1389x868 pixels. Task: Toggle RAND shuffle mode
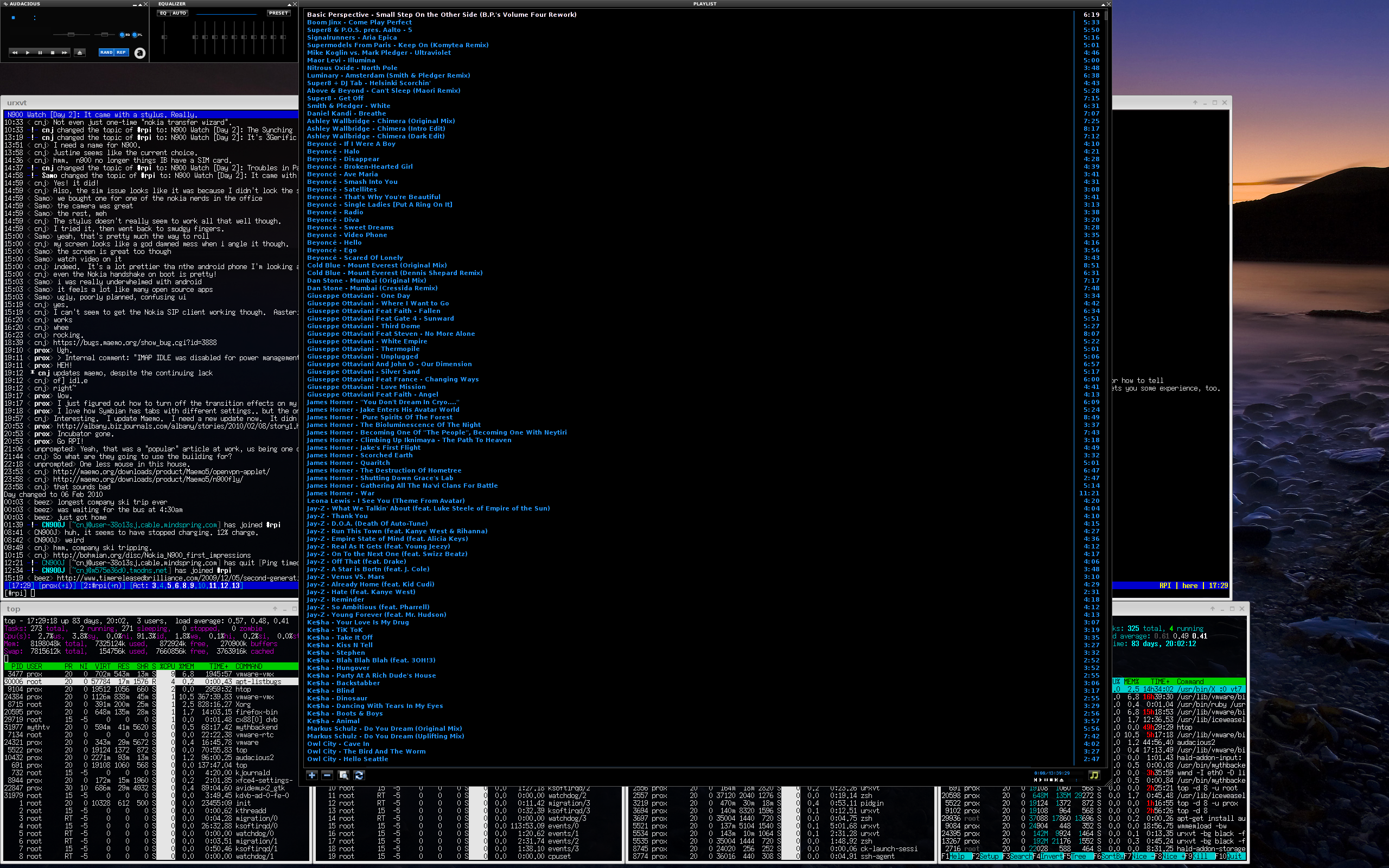(106, 52)
